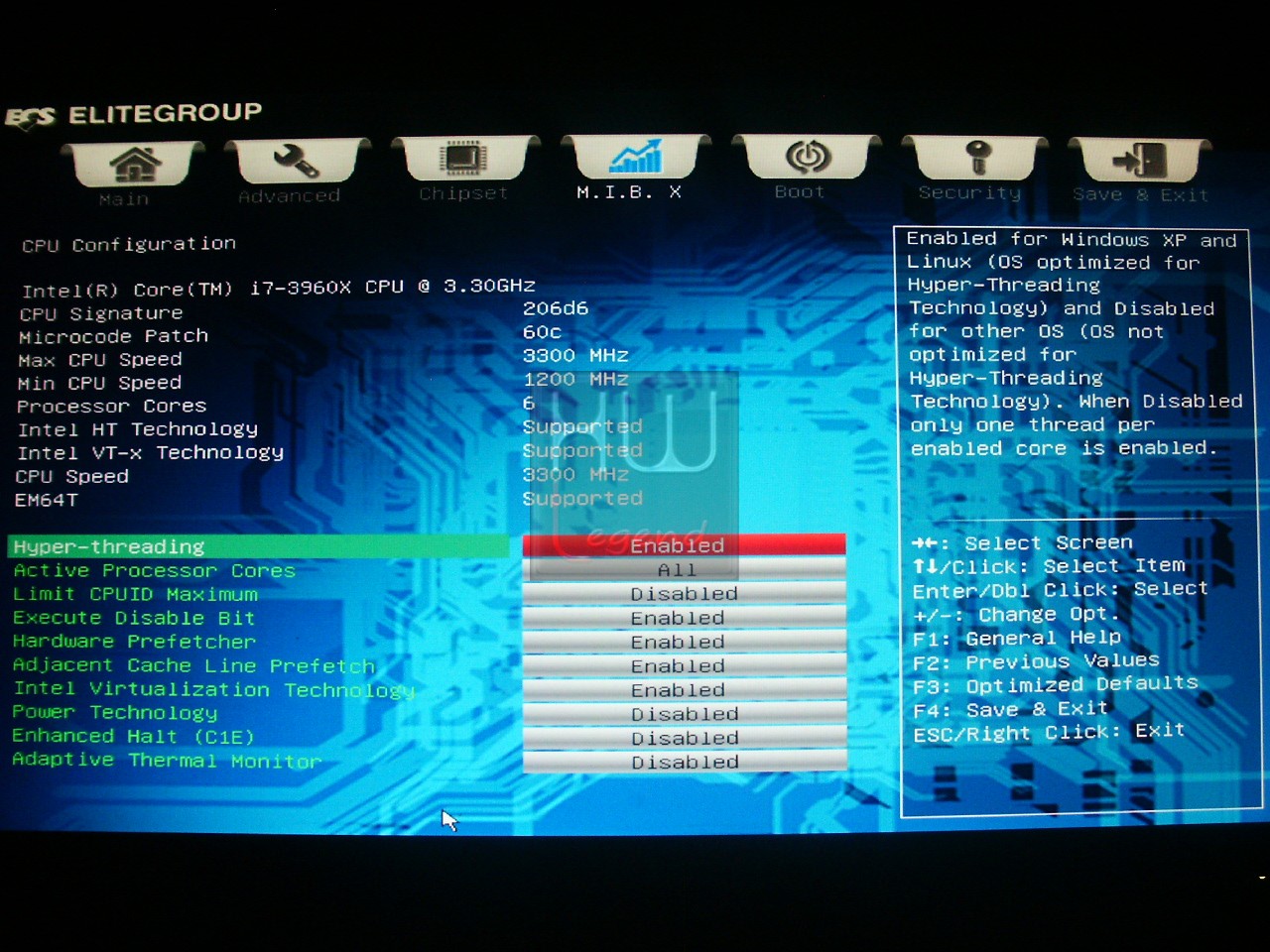This screenshot has width=1270, height=952.
Task: Click the i7-3960X CPU name line
Action: 278,288
